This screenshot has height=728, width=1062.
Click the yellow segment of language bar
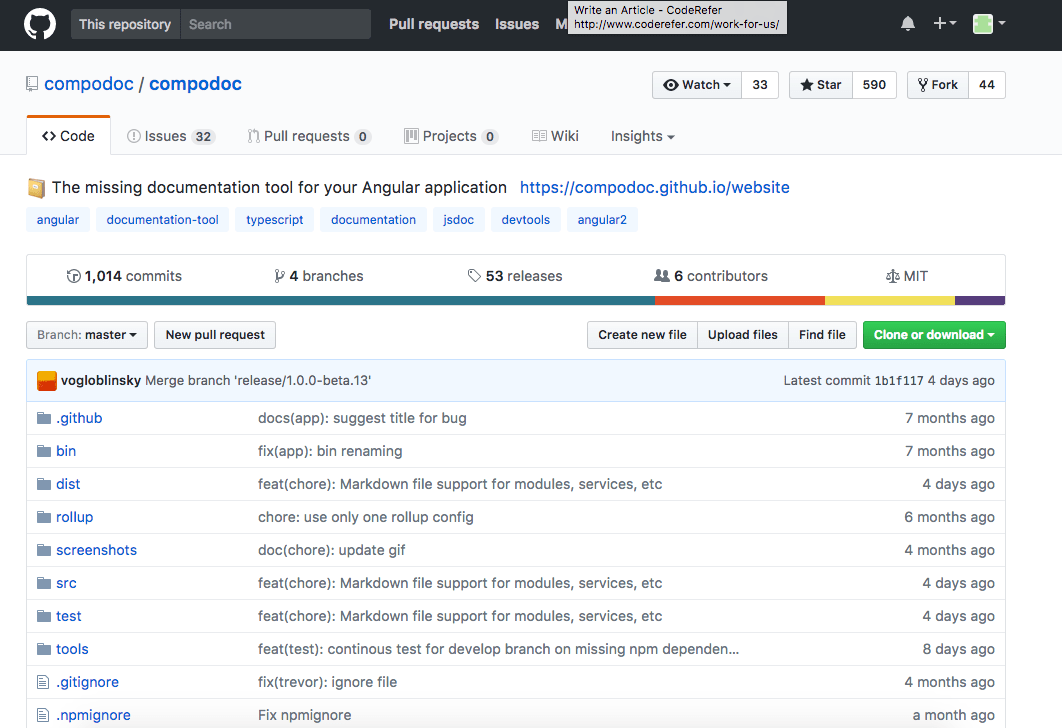[890, 301]
